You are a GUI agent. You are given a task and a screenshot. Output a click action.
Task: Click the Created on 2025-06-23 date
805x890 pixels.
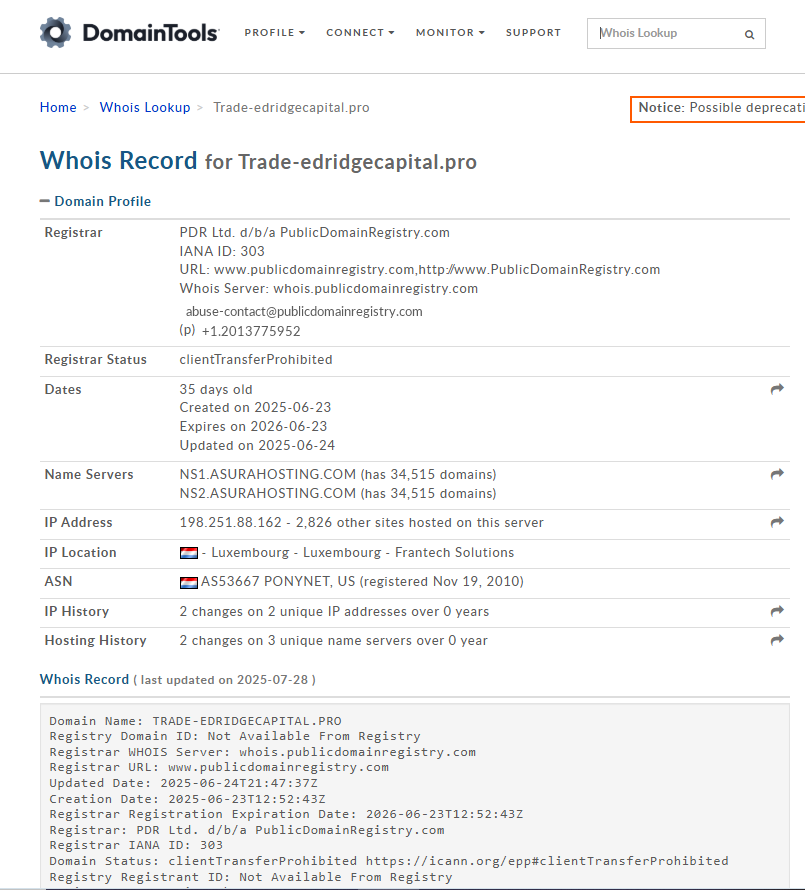click(x=255, y=408)
